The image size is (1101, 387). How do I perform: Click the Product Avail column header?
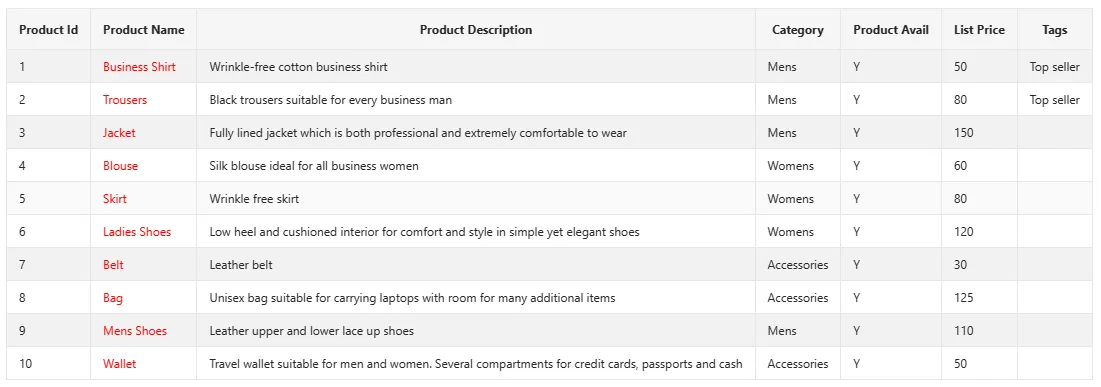(x=891, y=29)
